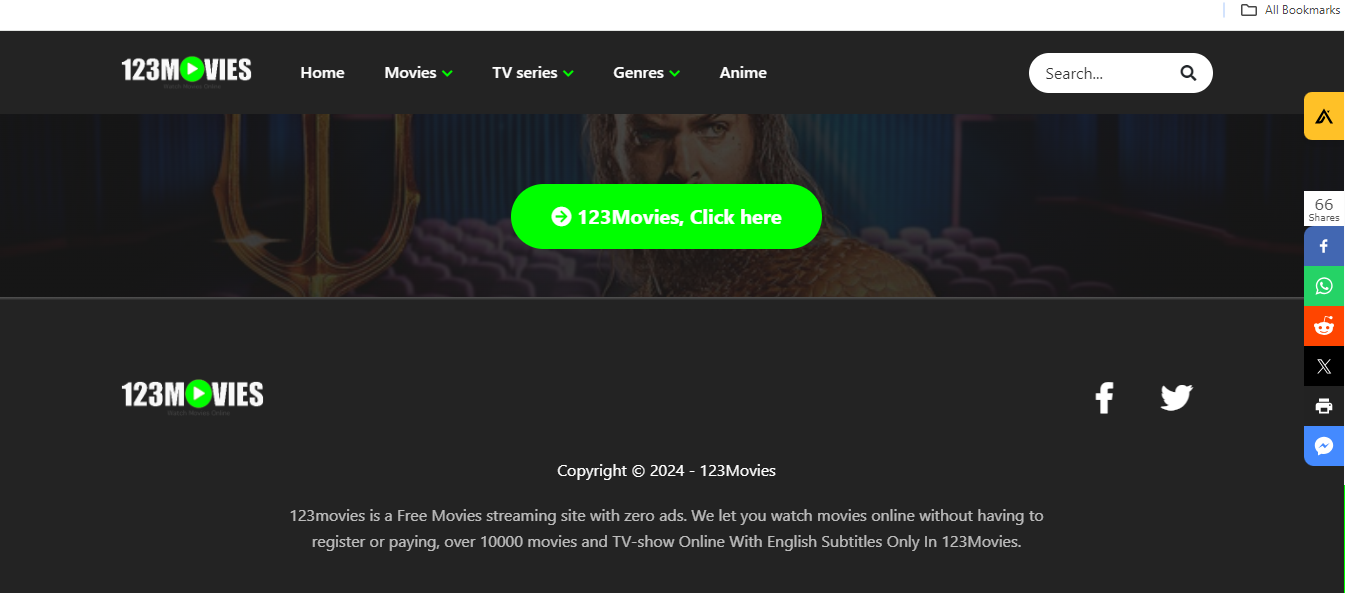Open the yellow triangle widget tab
1345x593 pixels.
(1324, 116)
